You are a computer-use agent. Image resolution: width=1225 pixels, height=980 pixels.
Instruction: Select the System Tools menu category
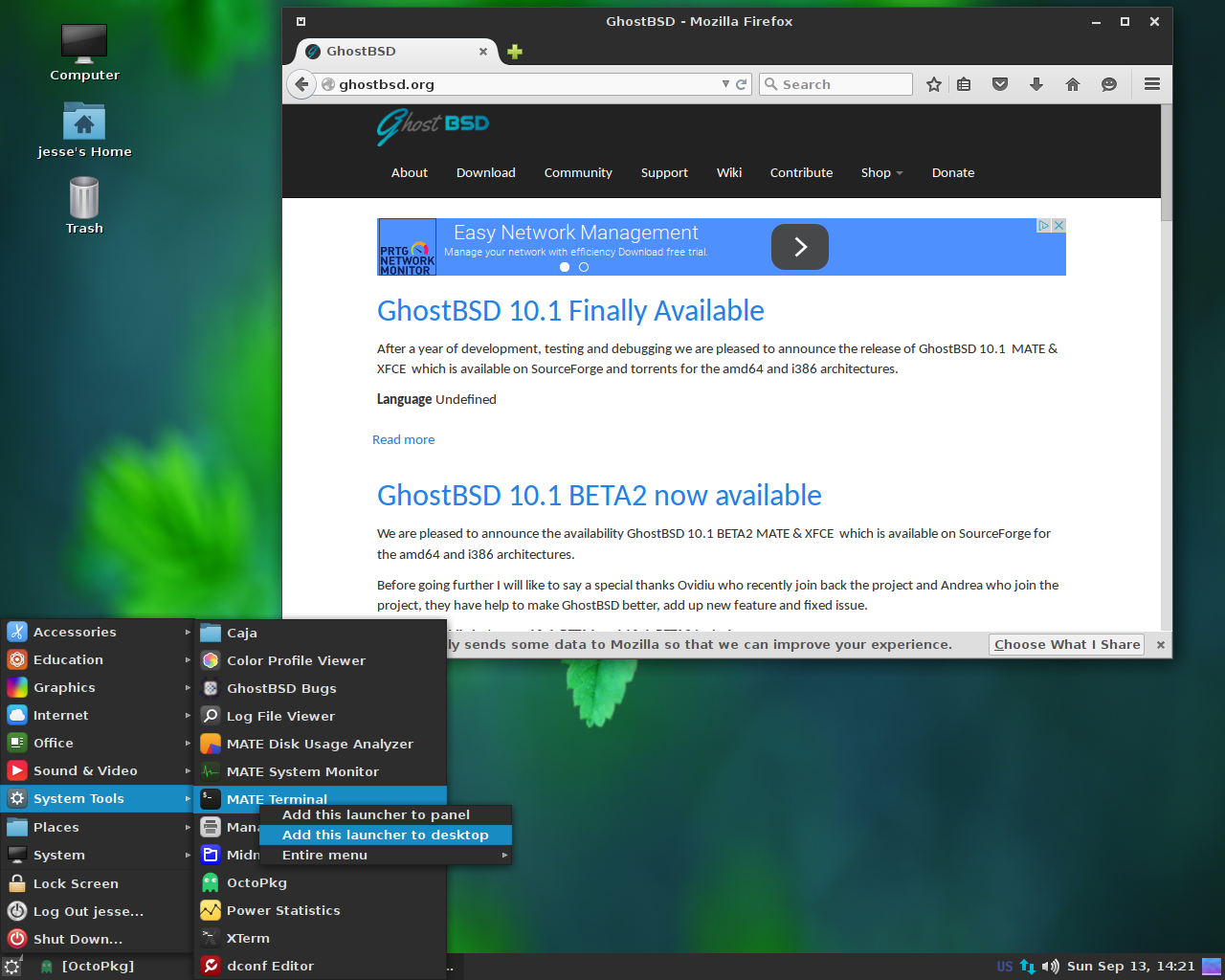point(98,798)
